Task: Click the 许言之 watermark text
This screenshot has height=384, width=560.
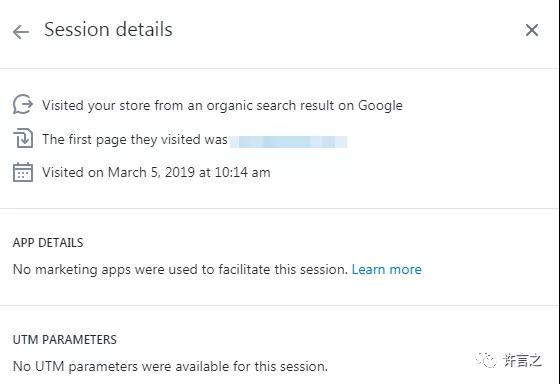Action: pos(522,360)
